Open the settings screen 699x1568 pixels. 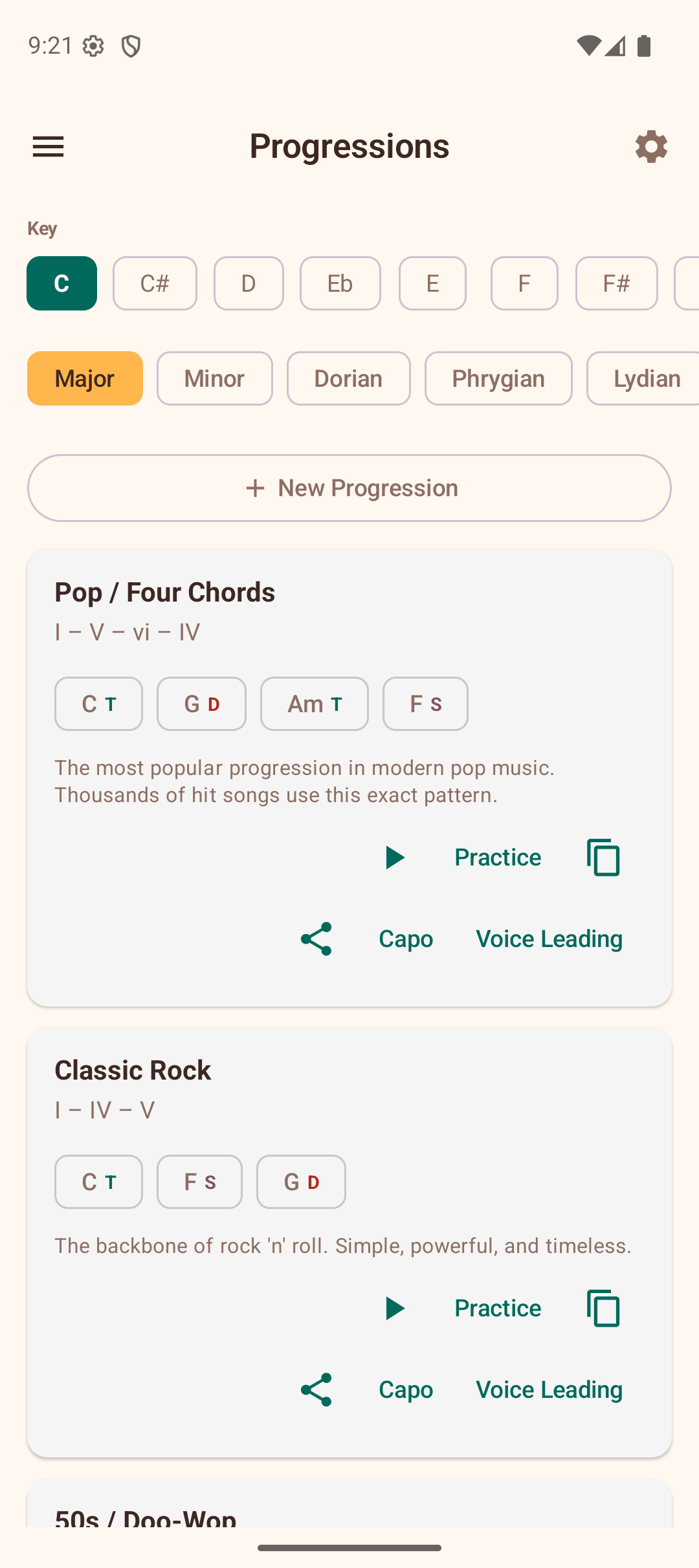[651, 147]
